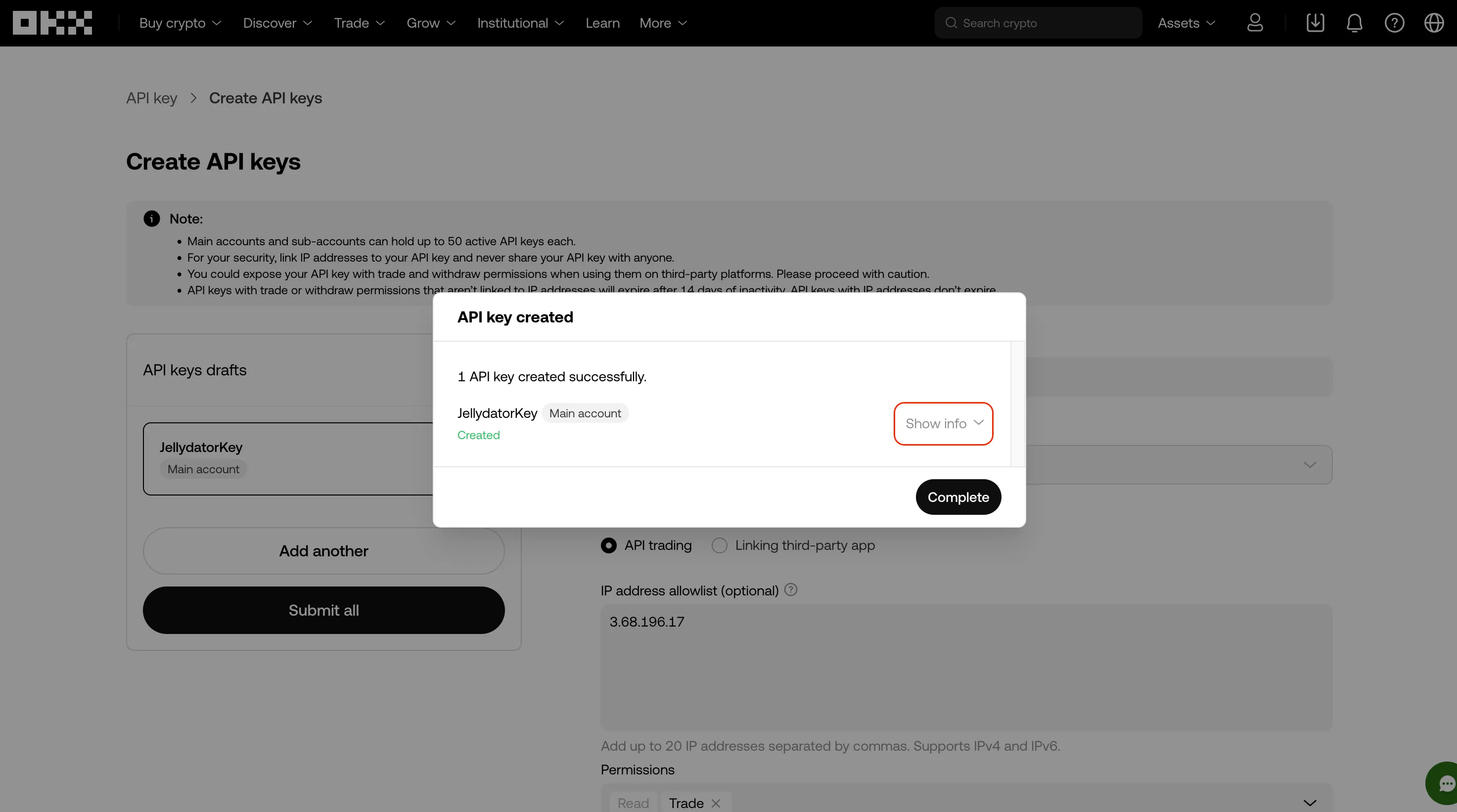The width and height of the screenshot is (1457, 812).
Task: Remove the Trade permission tag
Action: (x=716, y=803)
